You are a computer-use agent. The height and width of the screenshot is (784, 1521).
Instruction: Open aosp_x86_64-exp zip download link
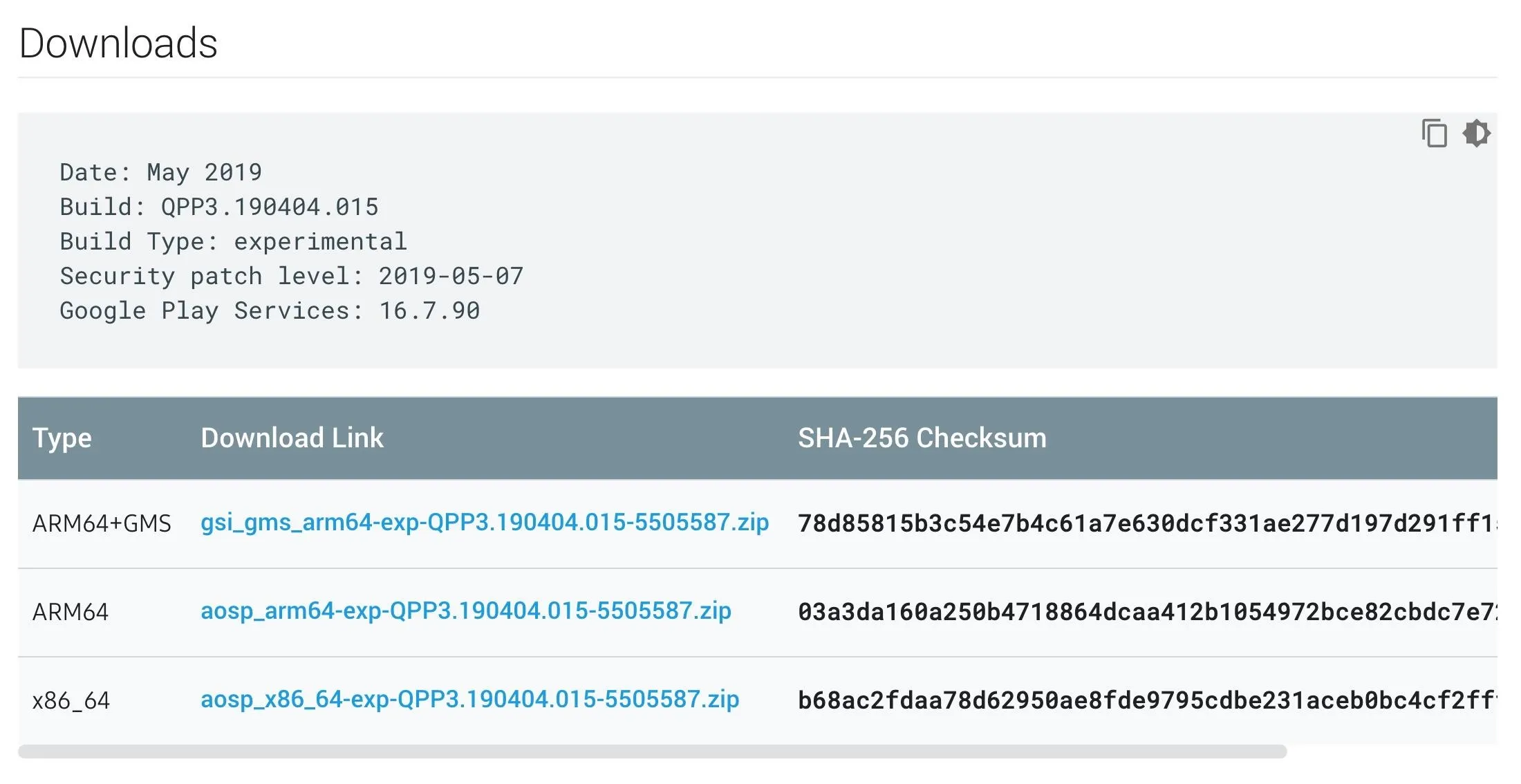click(x=470, y=700)
